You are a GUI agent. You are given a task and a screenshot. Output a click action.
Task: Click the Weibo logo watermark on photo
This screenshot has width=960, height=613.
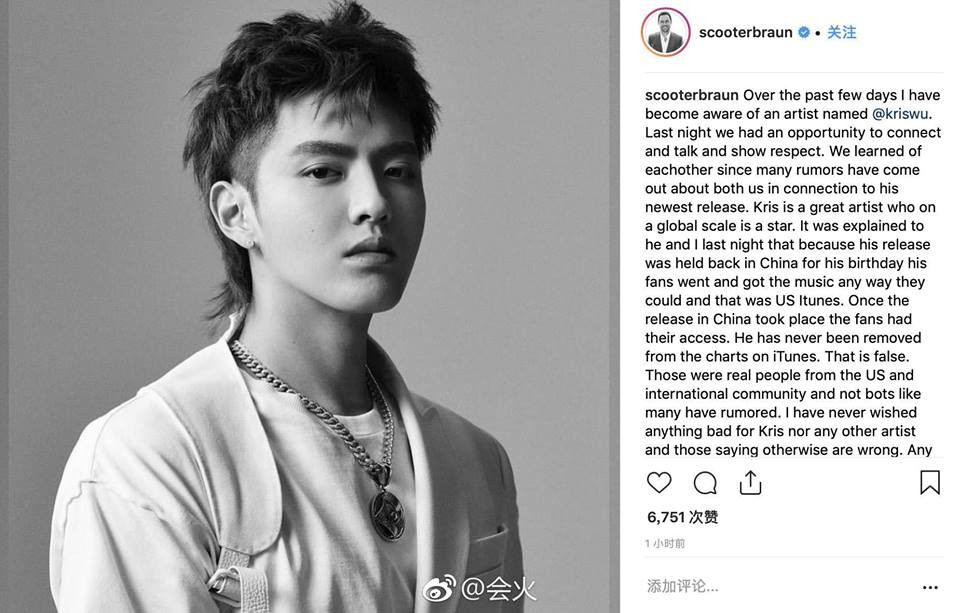click(x=438, y=589)
